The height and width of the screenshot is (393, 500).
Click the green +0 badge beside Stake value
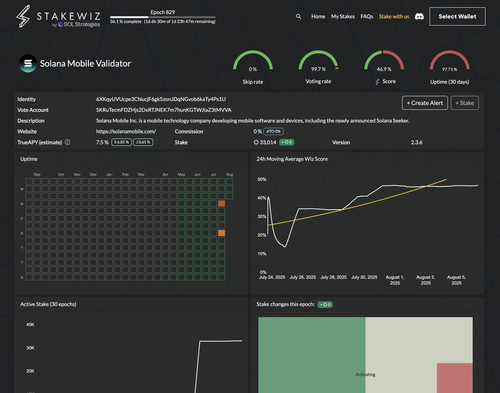[x=286, y=142]
